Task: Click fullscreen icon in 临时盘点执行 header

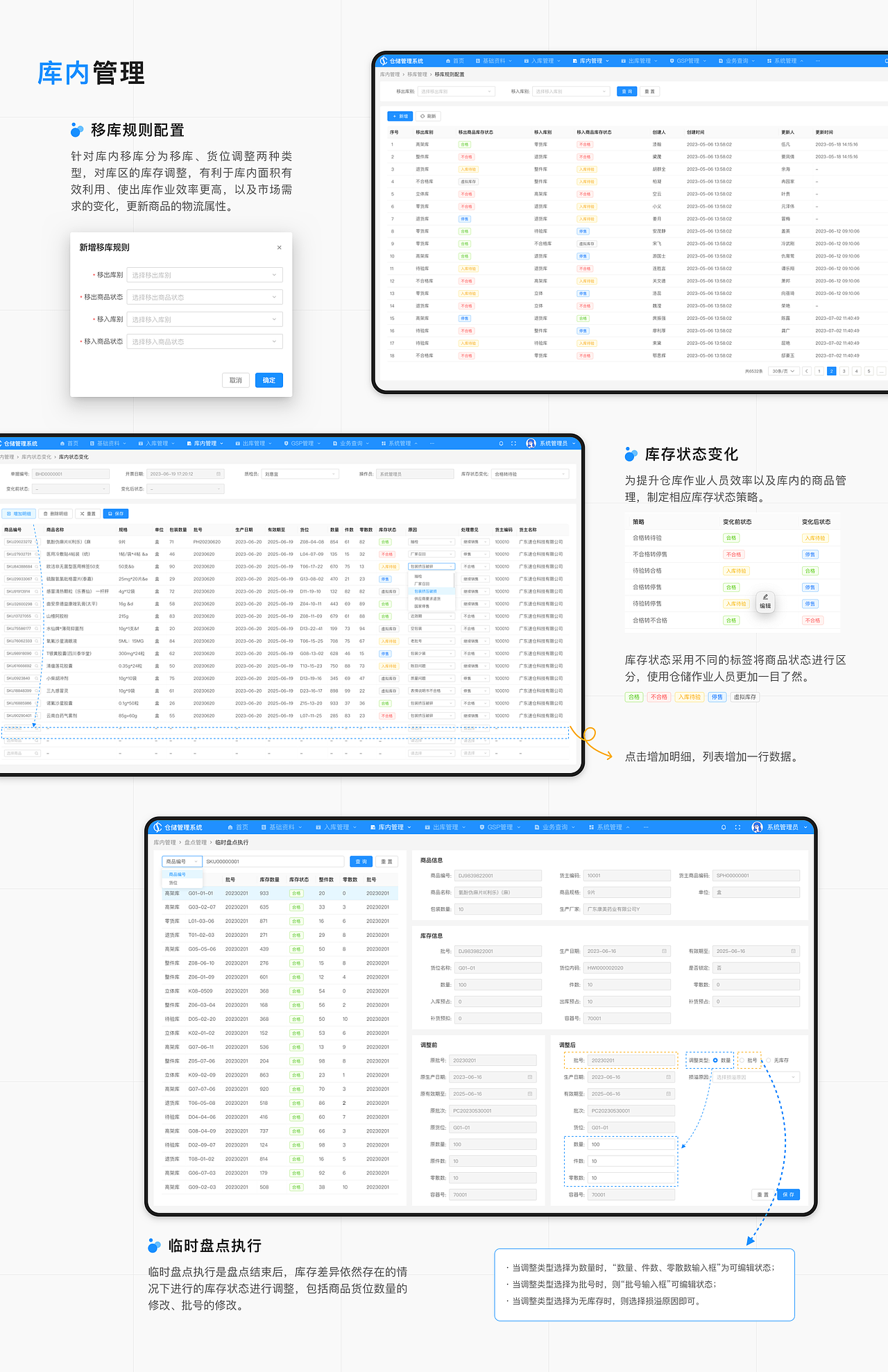Action: click(x=737, y=827)
